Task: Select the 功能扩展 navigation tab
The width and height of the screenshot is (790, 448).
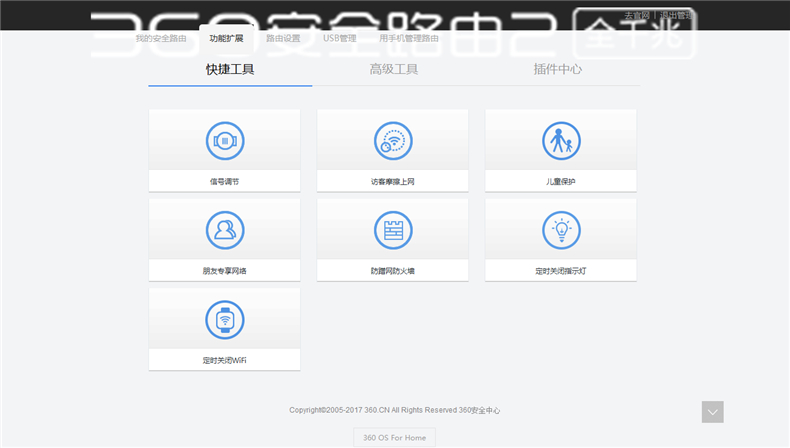Action: [x=226, y=38]
